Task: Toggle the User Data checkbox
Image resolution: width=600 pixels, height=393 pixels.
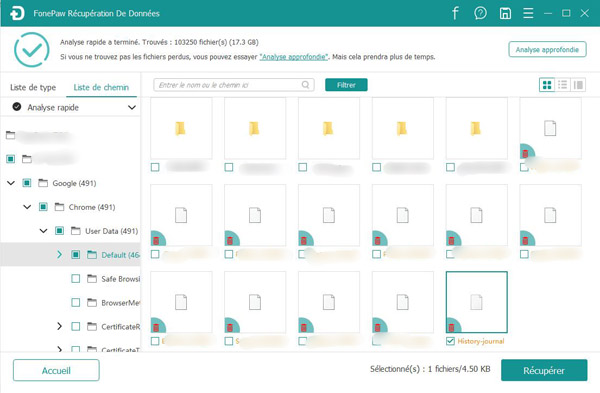Action: tap(59, 231)
